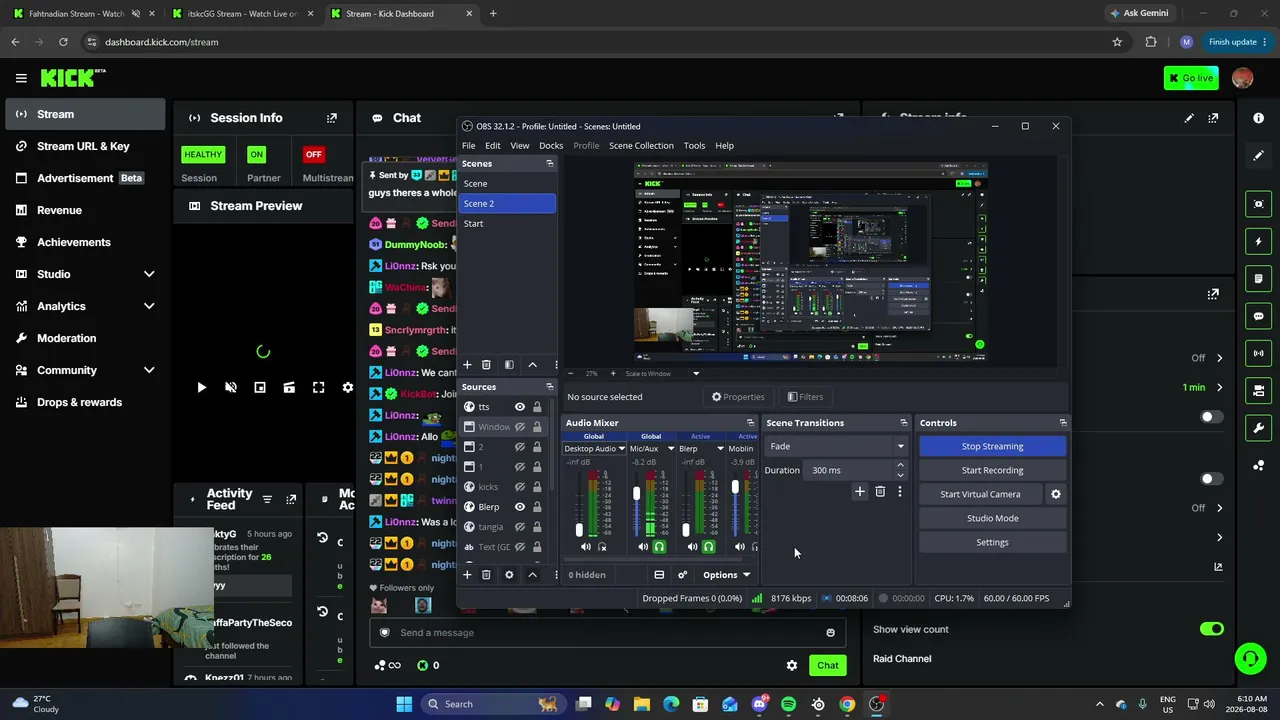Expand the Studio sidebar section
This screenshot has width=1280, height=720.
click(149, 274)
